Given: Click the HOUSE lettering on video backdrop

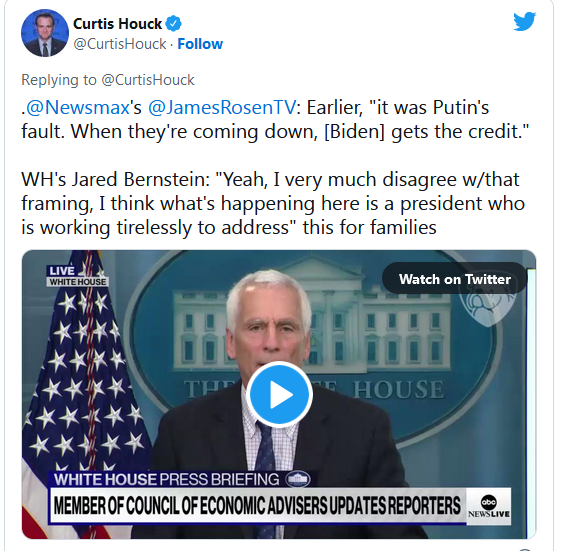Looking at the screenshot, I should pyautogui.click(x=398, y=390).
